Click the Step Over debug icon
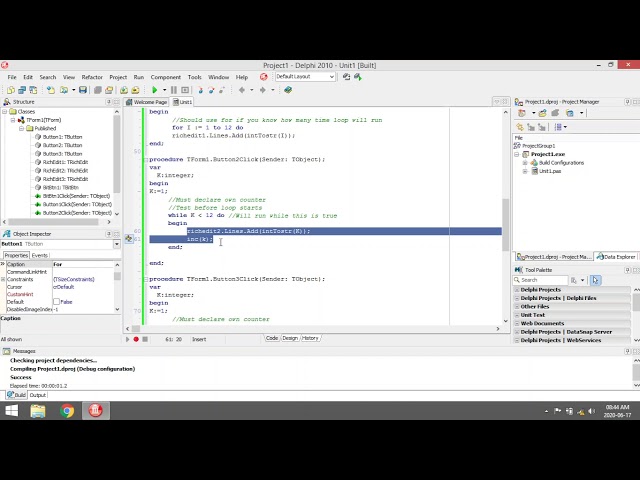The width and height of the screenshot is (640, 480). click(211, 90)
